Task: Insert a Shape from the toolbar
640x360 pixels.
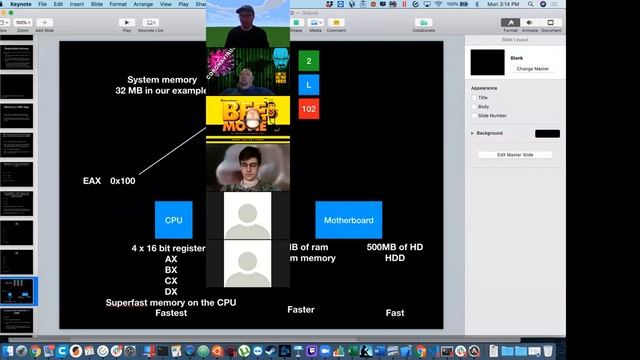Action: [296, 22]
